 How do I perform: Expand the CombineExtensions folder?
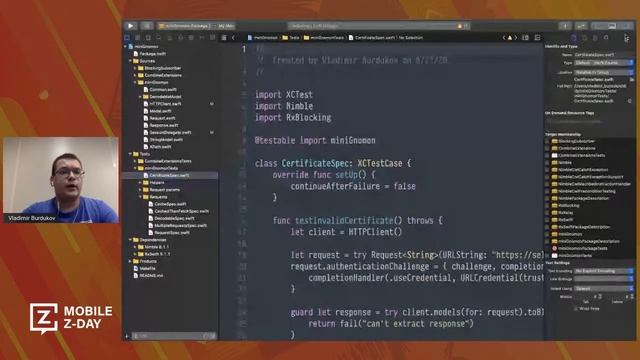pyautogui.click(x=136, y=76)
